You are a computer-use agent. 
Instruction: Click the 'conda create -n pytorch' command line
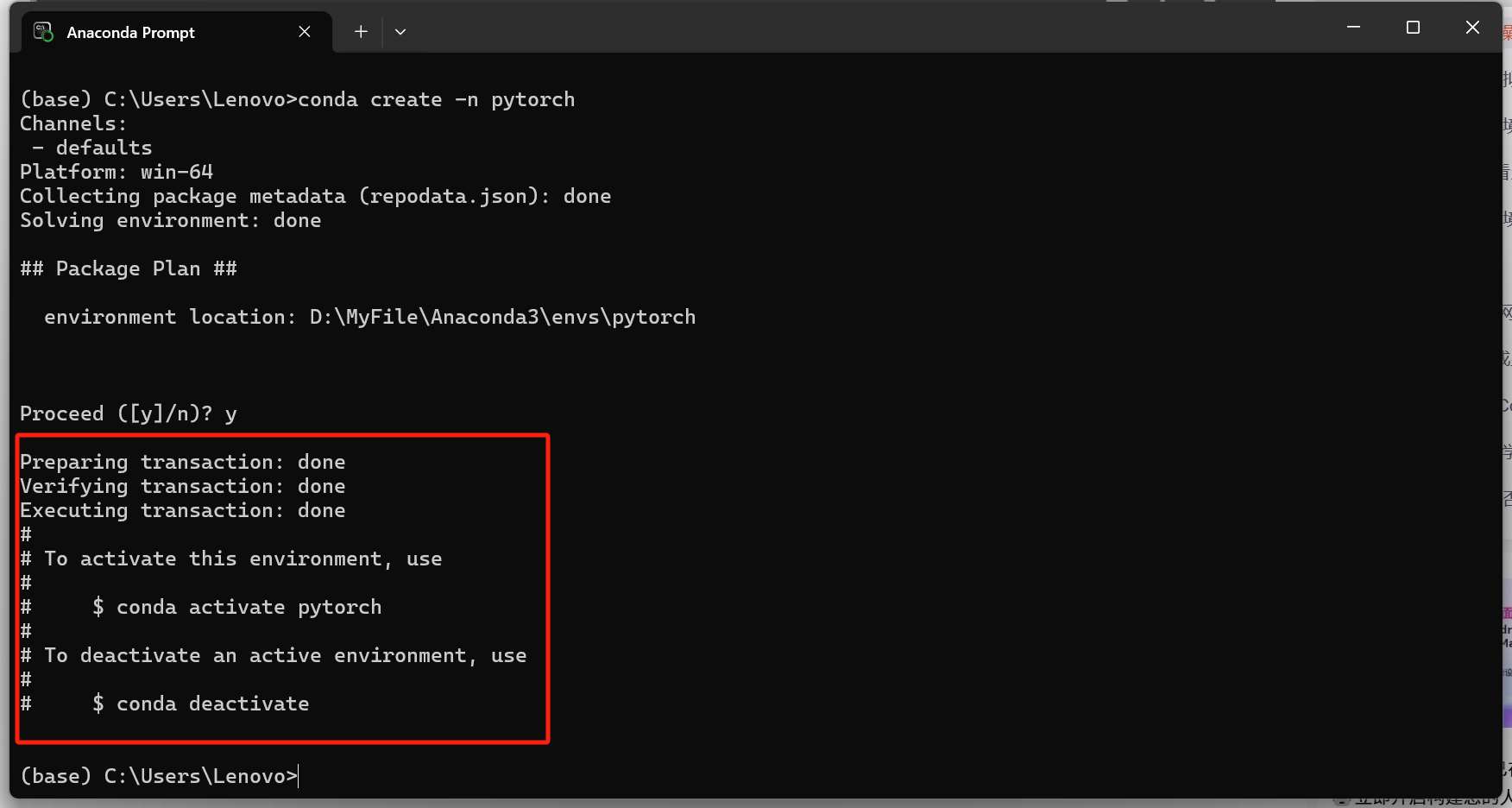click(298, 99)
